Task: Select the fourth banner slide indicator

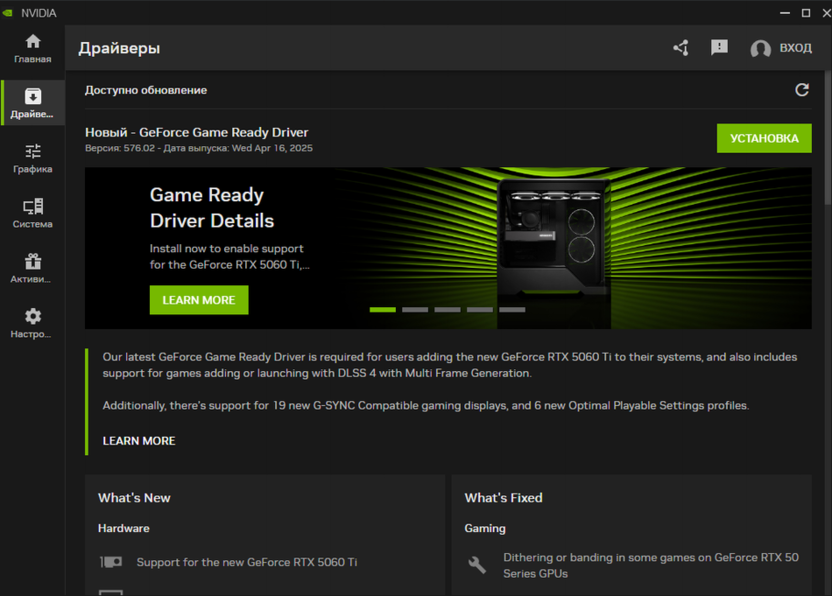Action: point(480,309)
